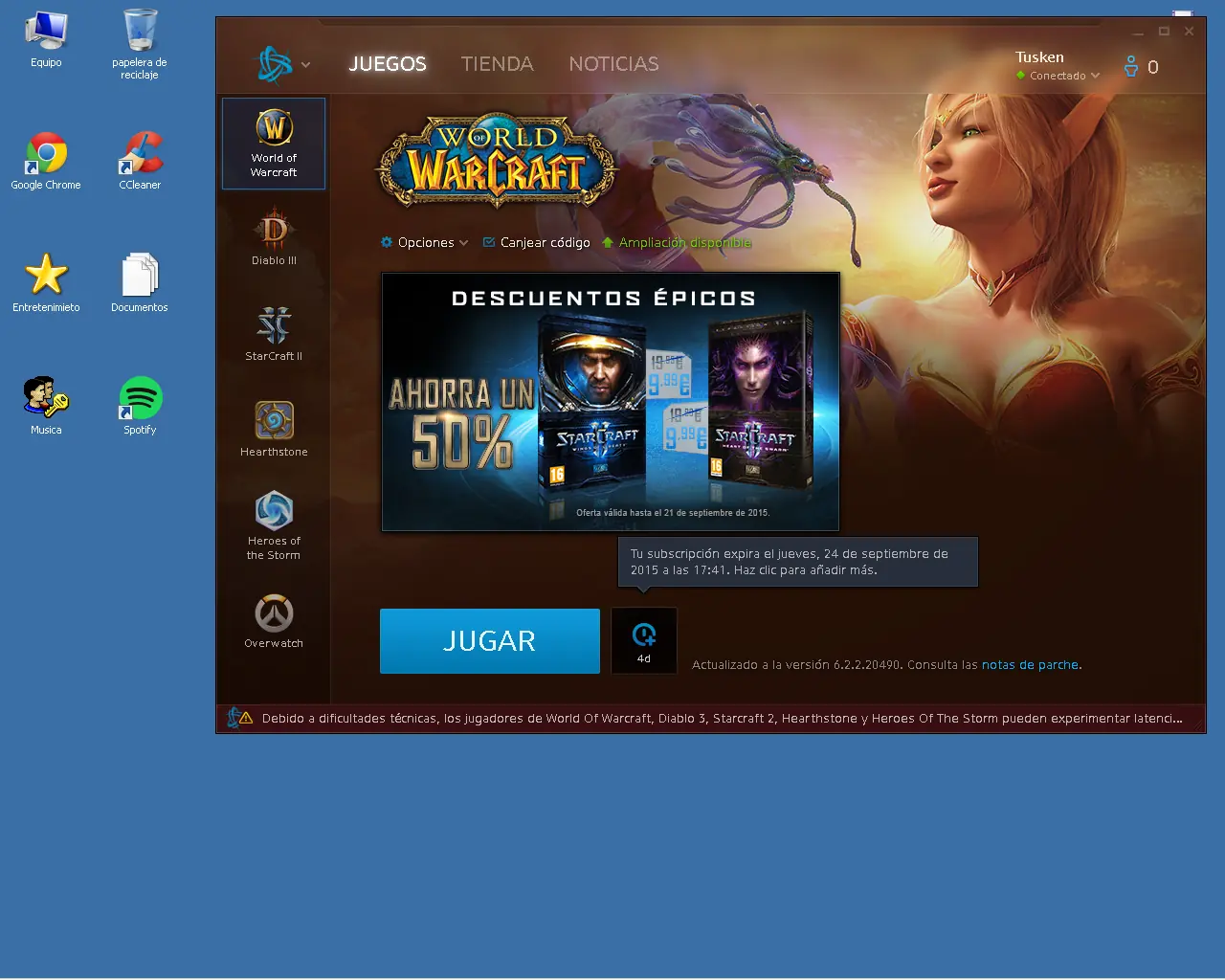Viewport: 1225px width, 980px height.
Task: Select Heroes of the Storm in sidebar
Action: click(274, 525)
